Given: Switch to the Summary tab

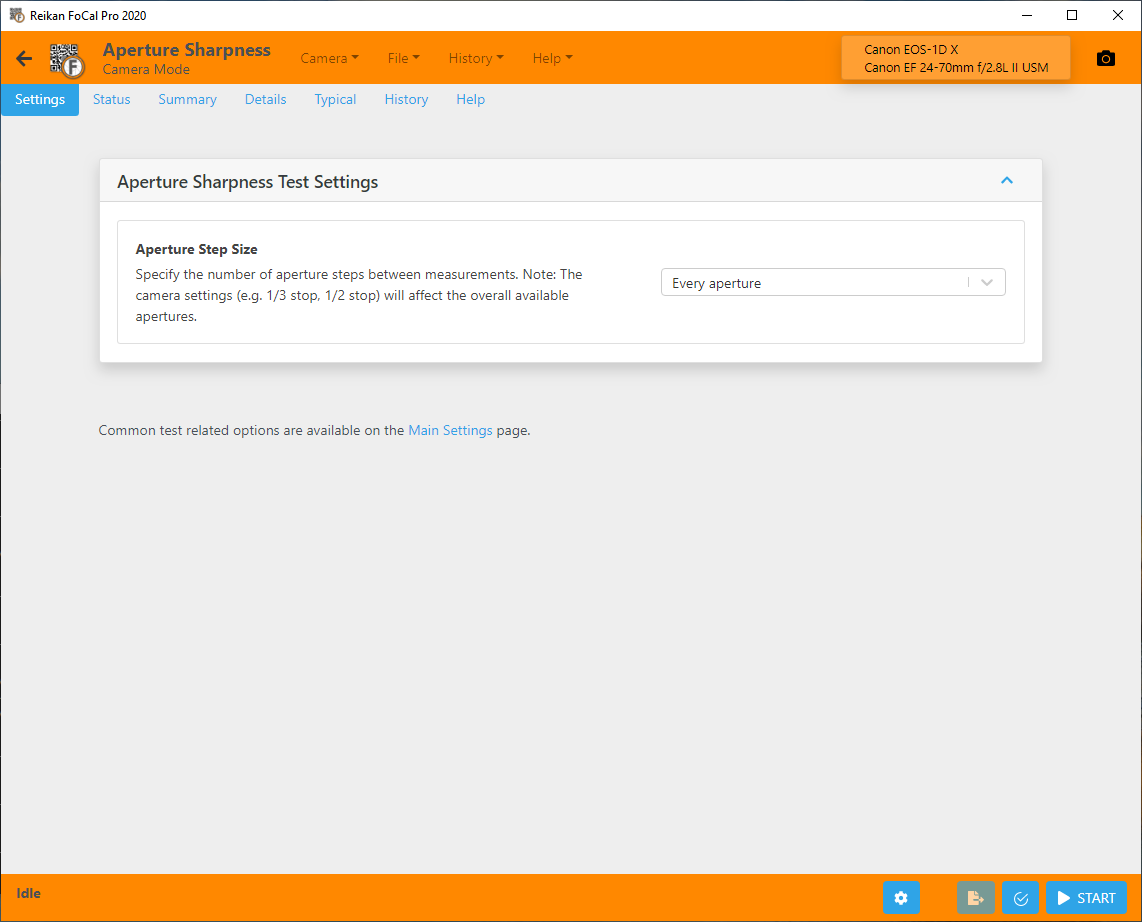Looking at the screenshot, I should (x=187, y=100).
